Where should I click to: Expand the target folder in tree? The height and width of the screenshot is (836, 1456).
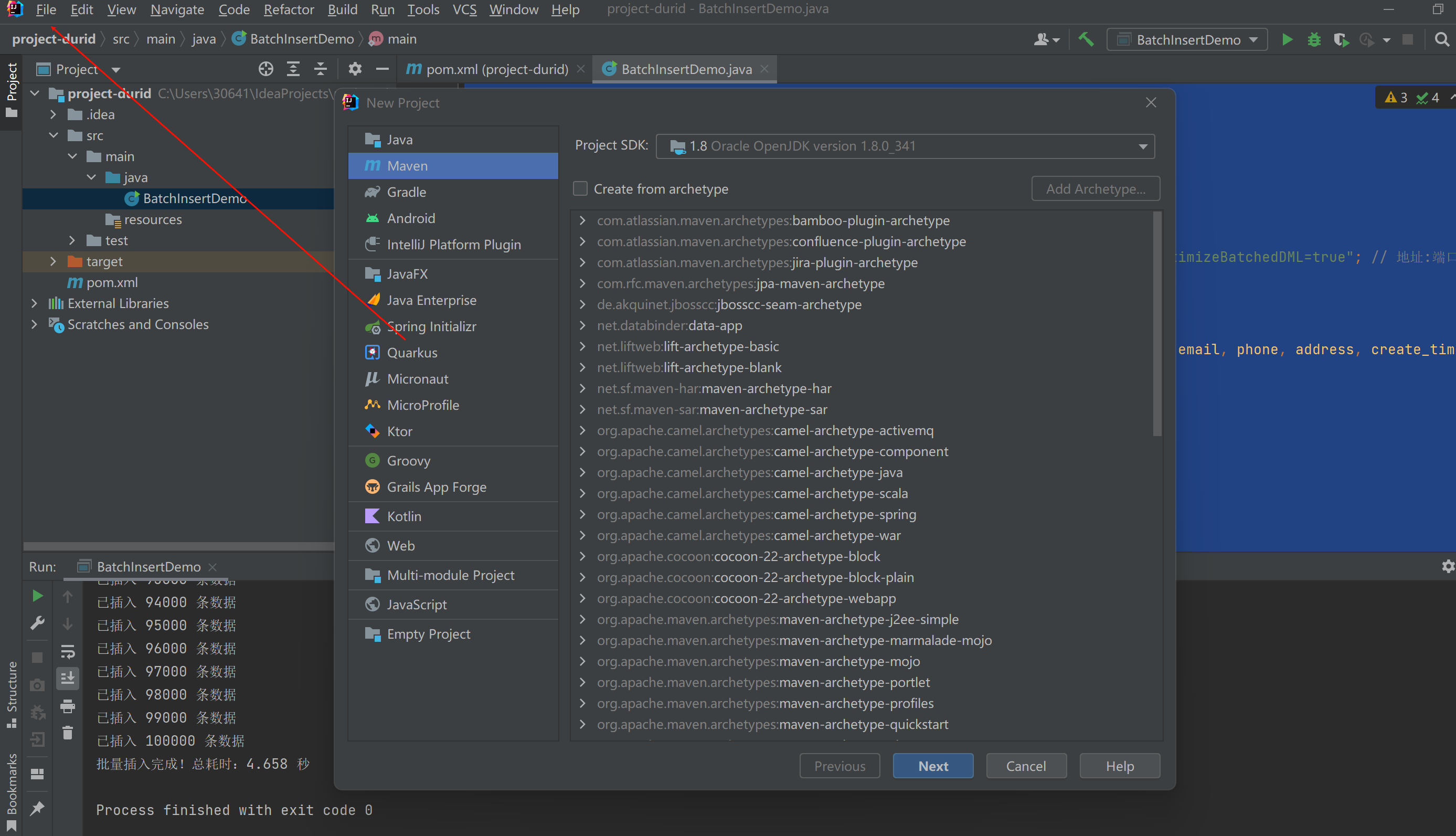tap(54, 262)
